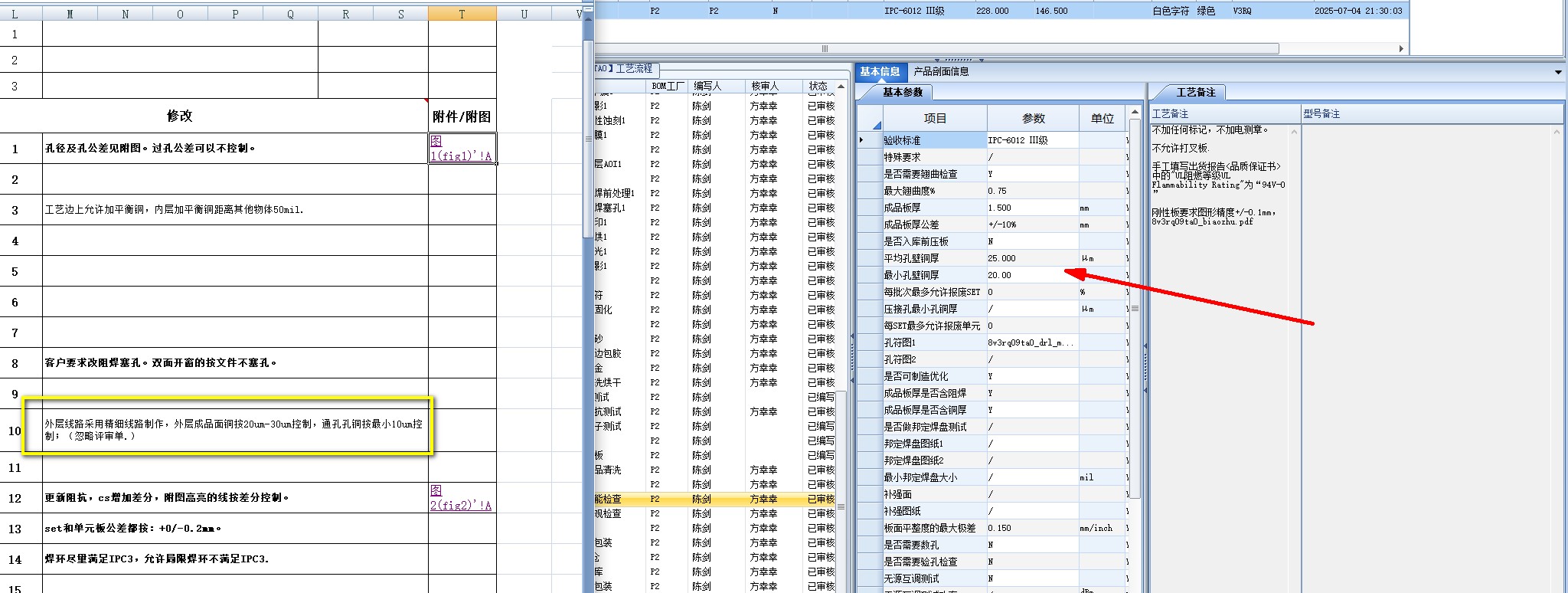Select the 工艺备注 sub-tab
Viewport: 1568px width, 593px height.
pos(1195,92)
